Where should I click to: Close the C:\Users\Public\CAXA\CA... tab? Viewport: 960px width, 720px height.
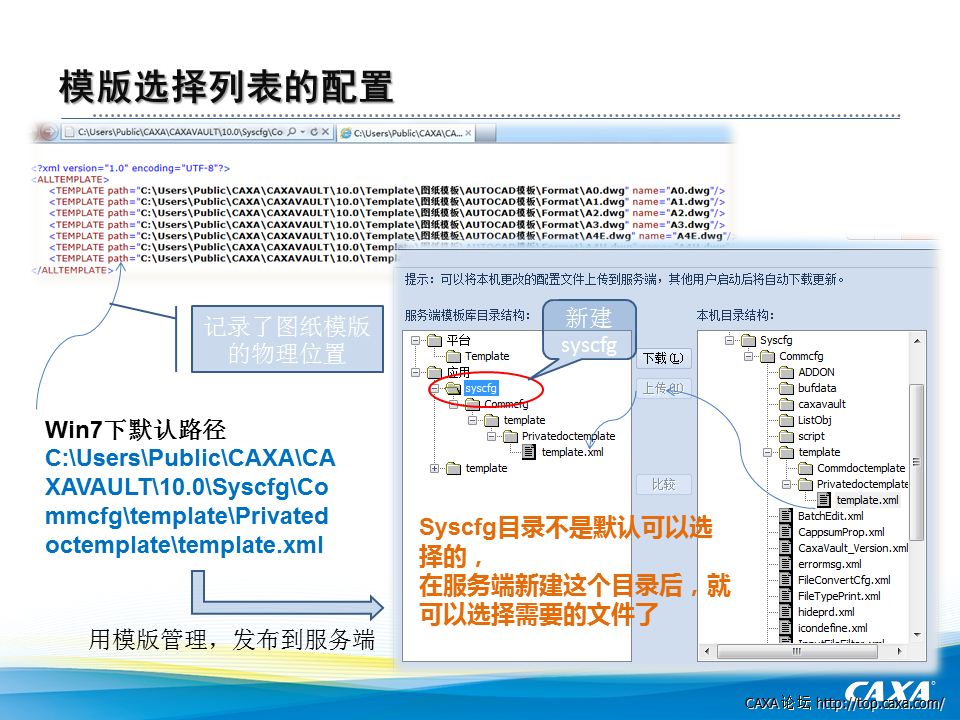tap(468, 133)
